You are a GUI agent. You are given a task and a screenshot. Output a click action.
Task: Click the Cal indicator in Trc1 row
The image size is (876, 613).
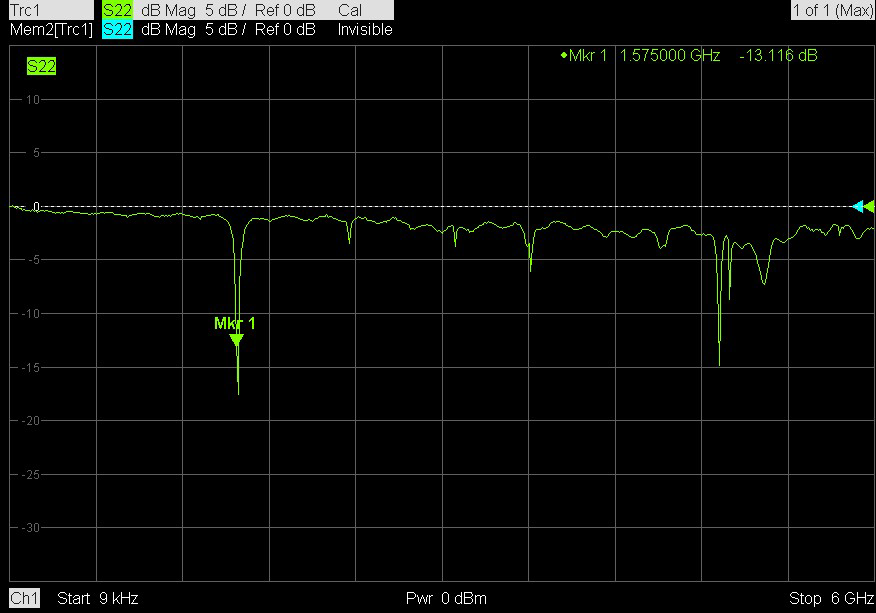click(350, 10)
